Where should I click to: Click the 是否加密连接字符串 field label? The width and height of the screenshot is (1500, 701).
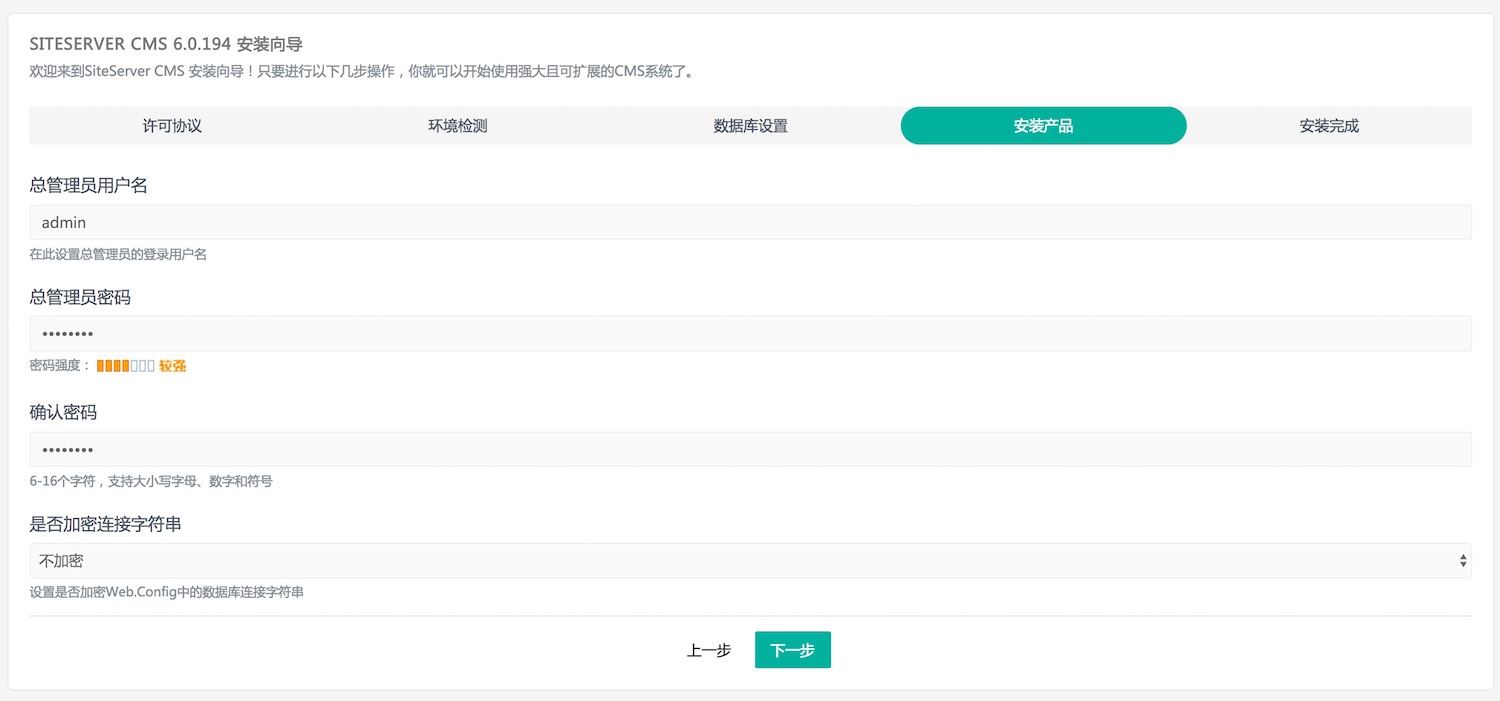coord(106,524)
